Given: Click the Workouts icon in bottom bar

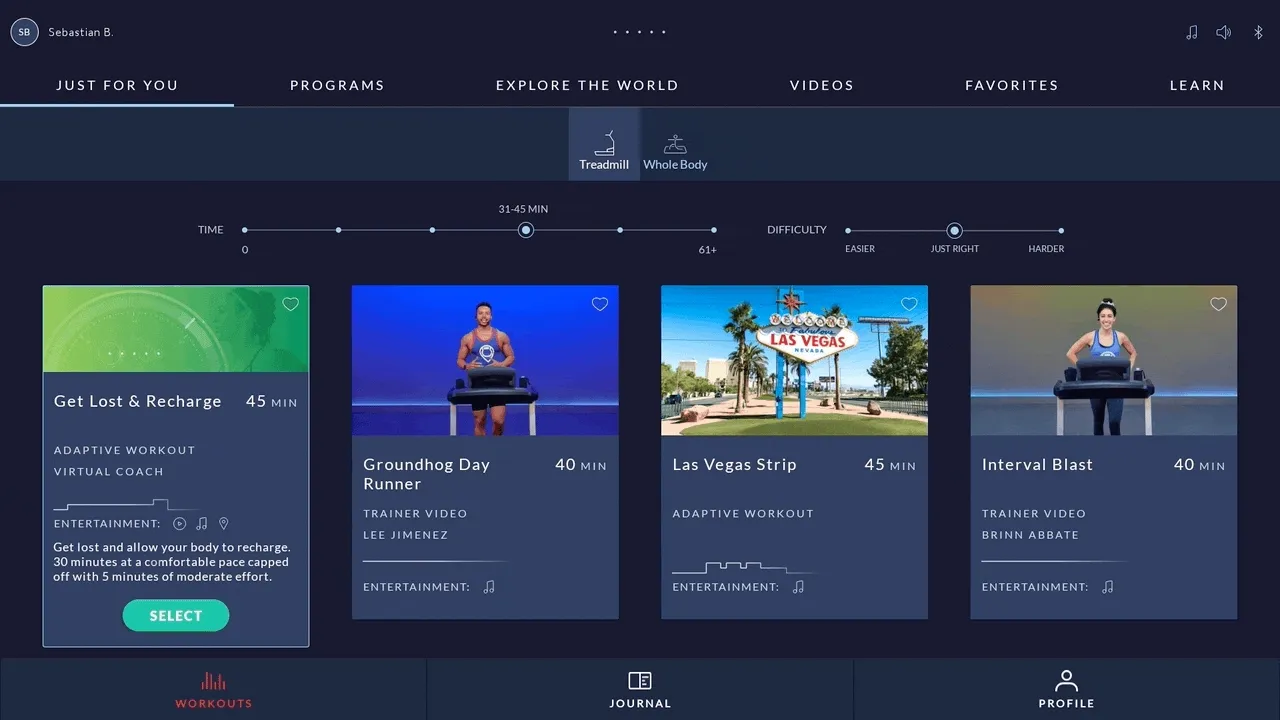Looking at the screenshot, I should (213, 682).
